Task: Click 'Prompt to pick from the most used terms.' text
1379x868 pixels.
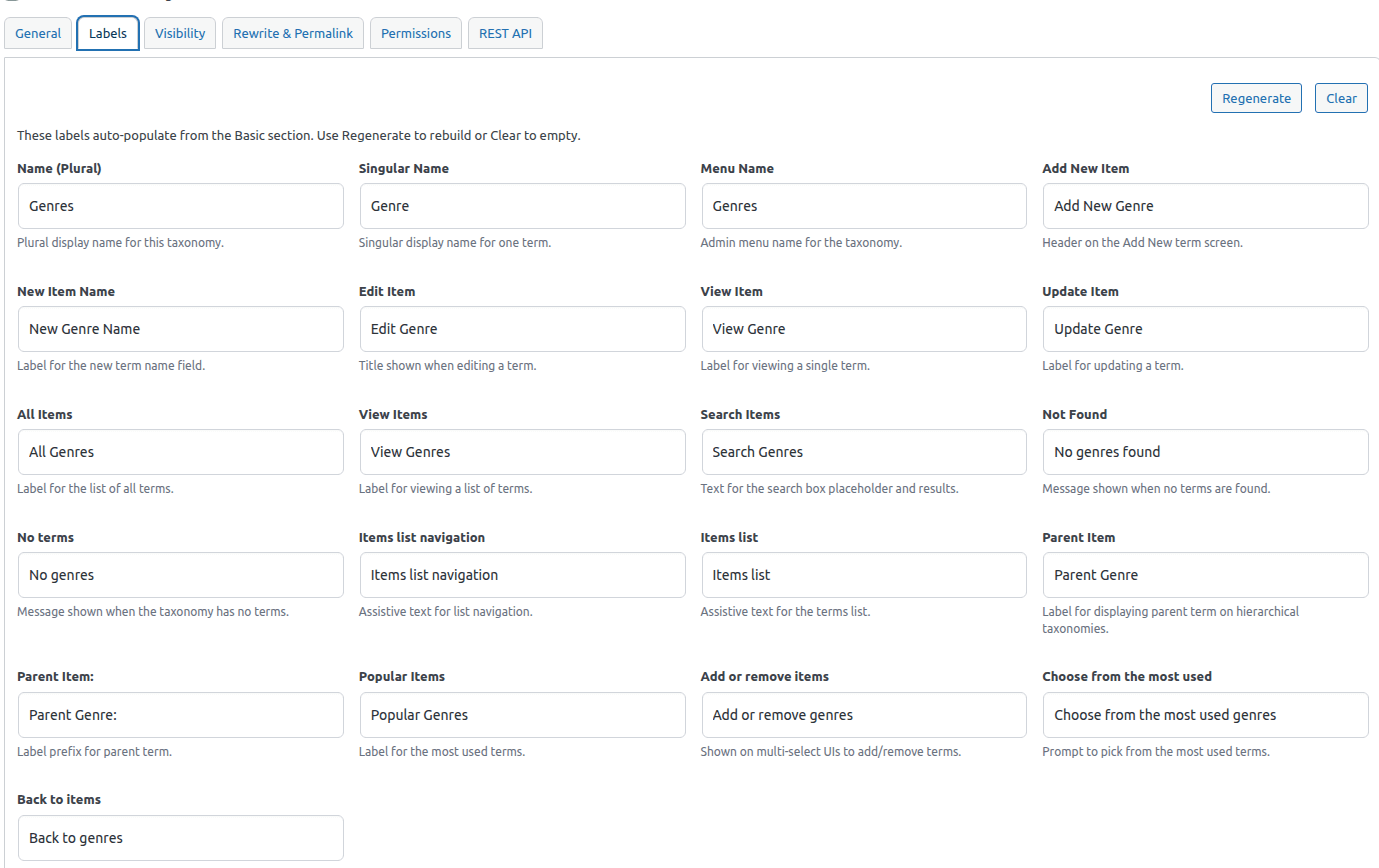Action: coord(1156,752)
